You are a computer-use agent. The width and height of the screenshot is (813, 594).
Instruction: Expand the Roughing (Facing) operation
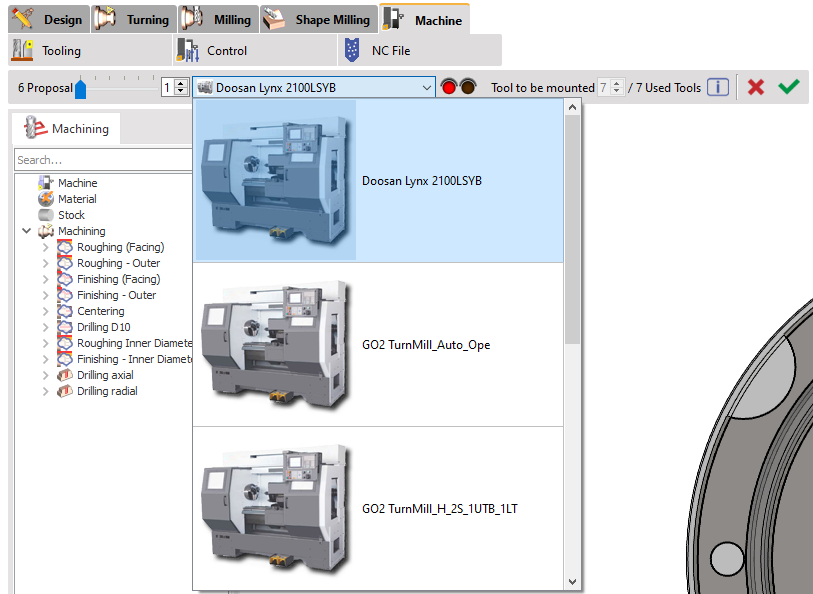point(45,247)
